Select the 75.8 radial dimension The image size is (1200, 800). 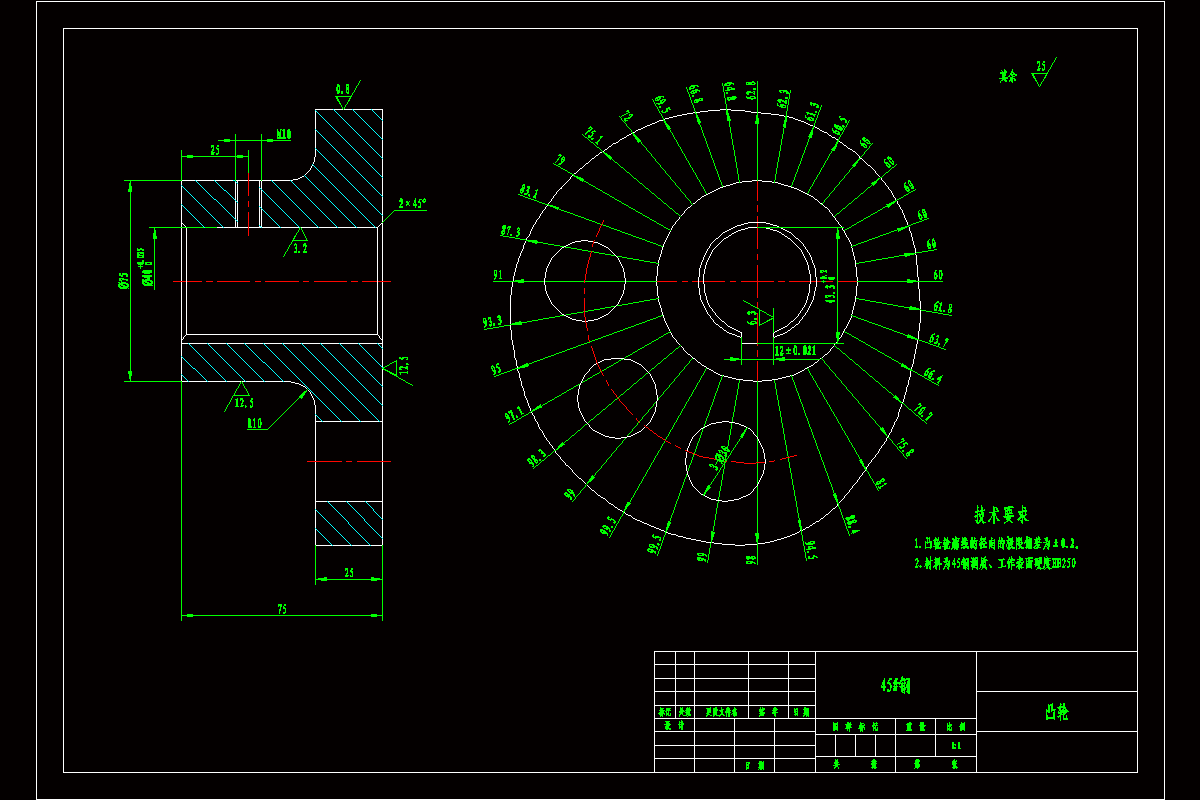pyautogui.click(x=904, y=447)
